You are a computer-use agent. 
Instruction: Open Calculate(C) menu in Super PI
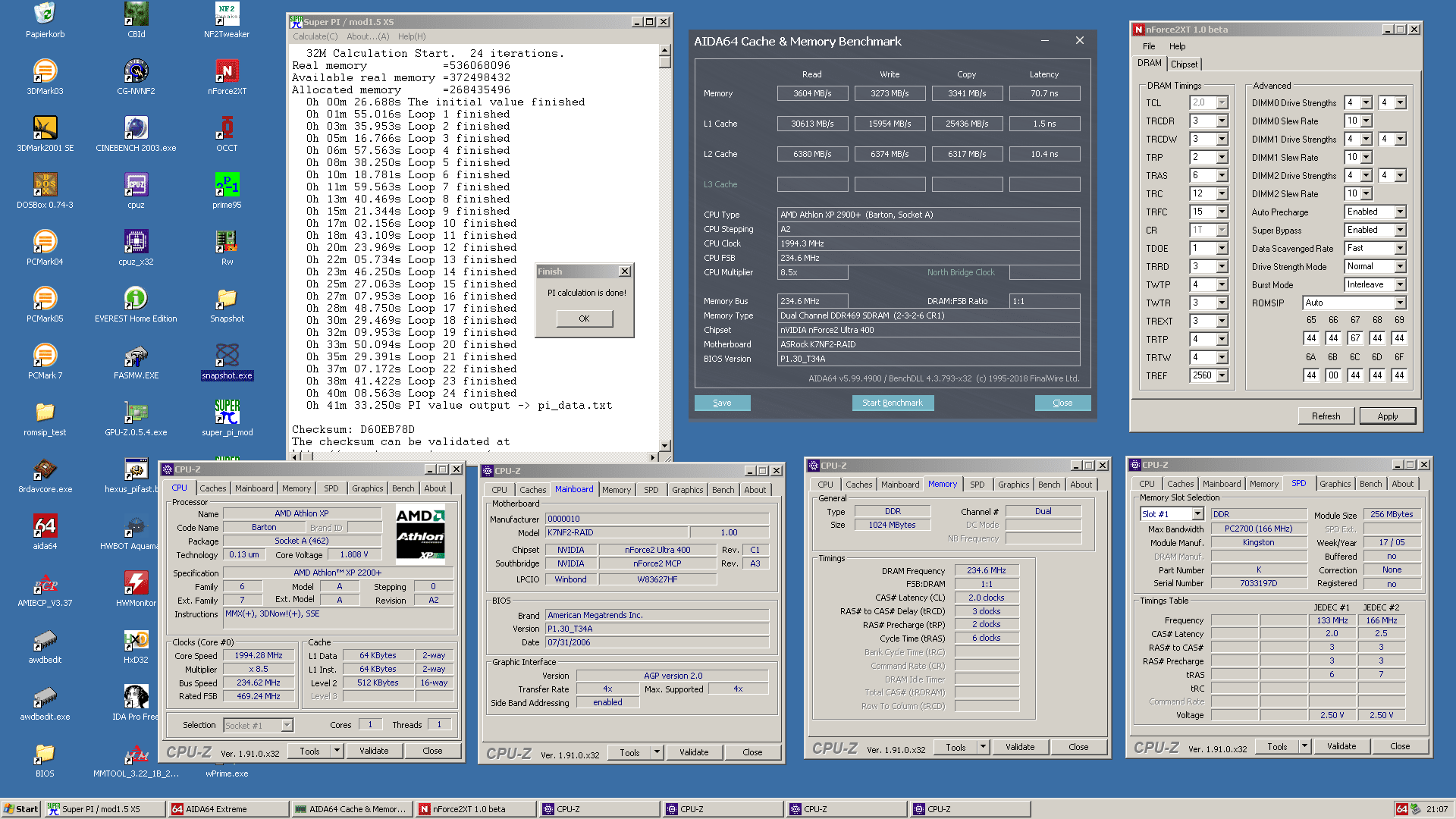click(315, 36)
